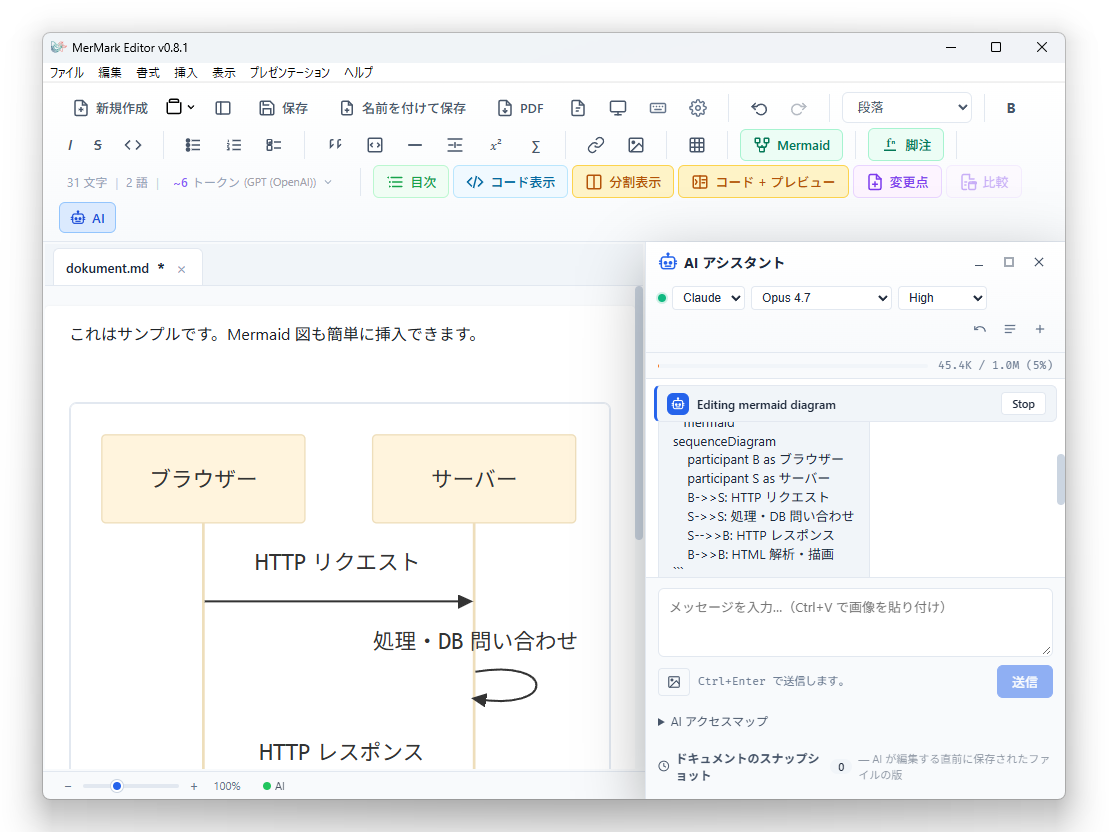Stop the mermaid diagram editing

[1023, 404]
